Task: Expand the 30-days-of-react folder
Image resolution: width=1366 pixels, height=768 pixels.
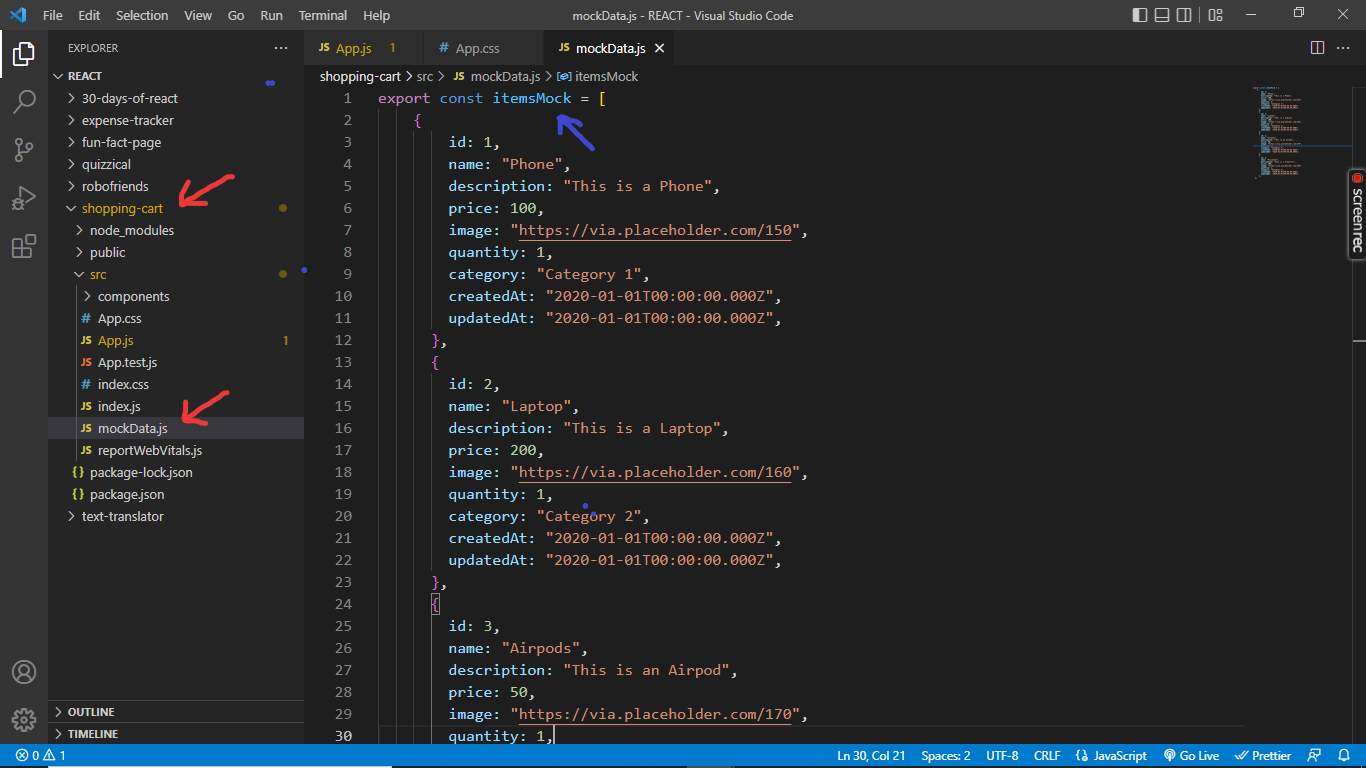Action: (176, 98)
